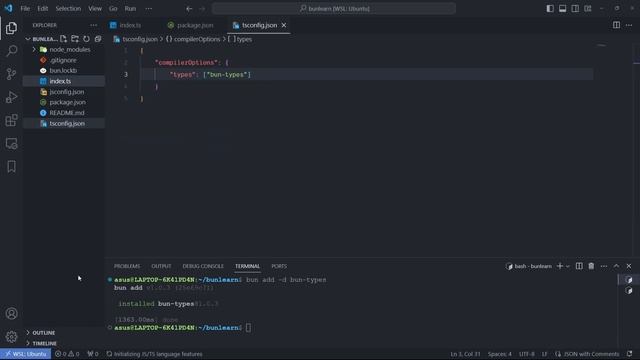Image resolution: width=640 pixels, height=360 pixels.
Task: Click the Ln 3 cursor position indicator
Action: (465, 354)
